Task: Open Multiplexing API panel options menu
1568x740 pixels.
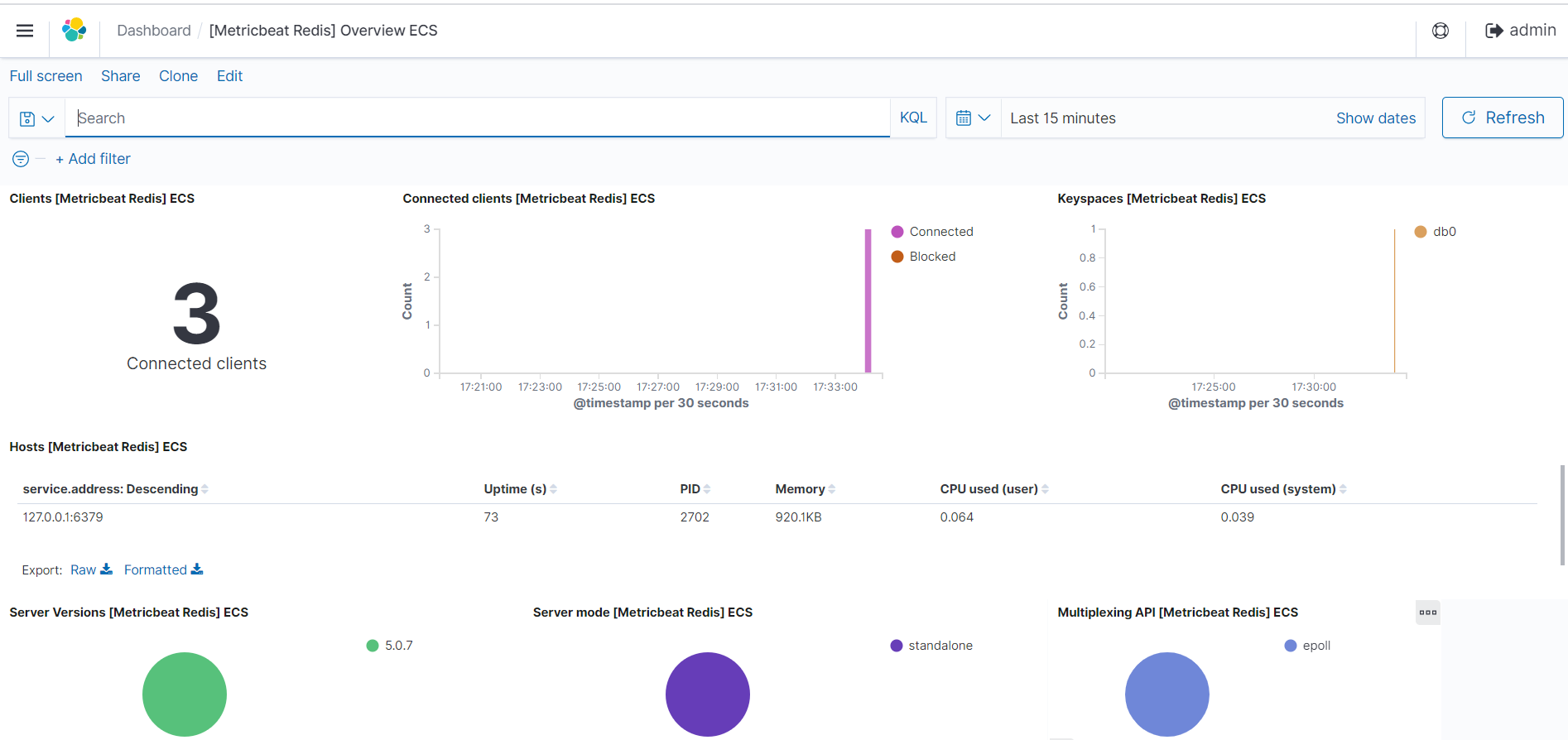Action: pos(1427,613)
